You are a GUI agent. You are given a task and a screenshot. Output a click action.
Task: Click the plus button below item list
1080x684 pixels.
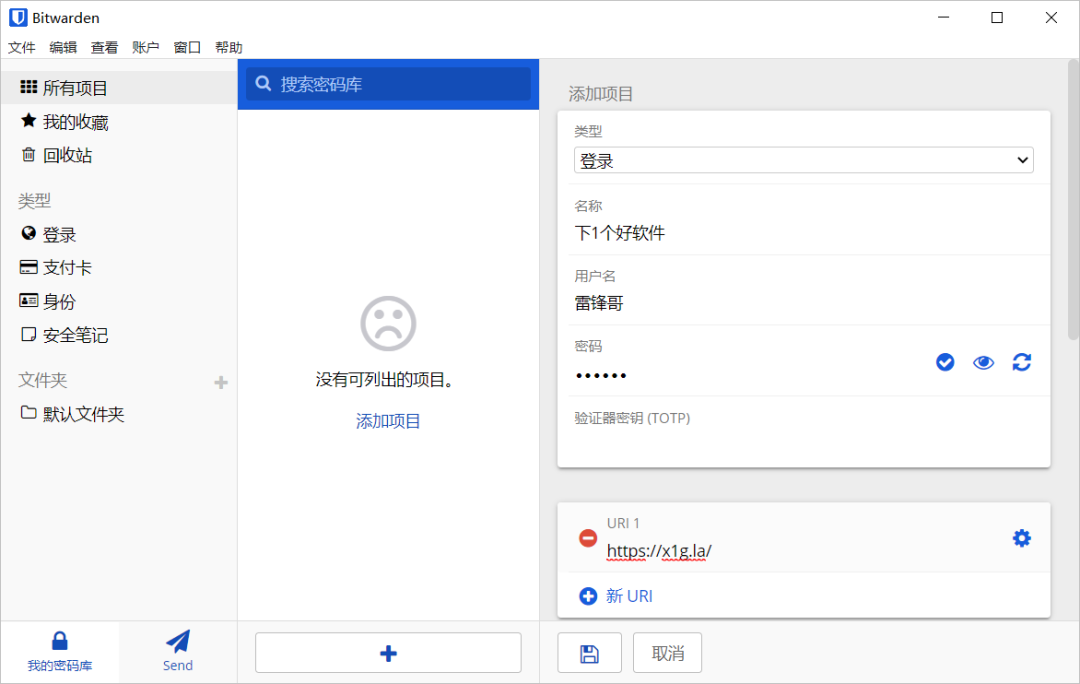point(388,652)
